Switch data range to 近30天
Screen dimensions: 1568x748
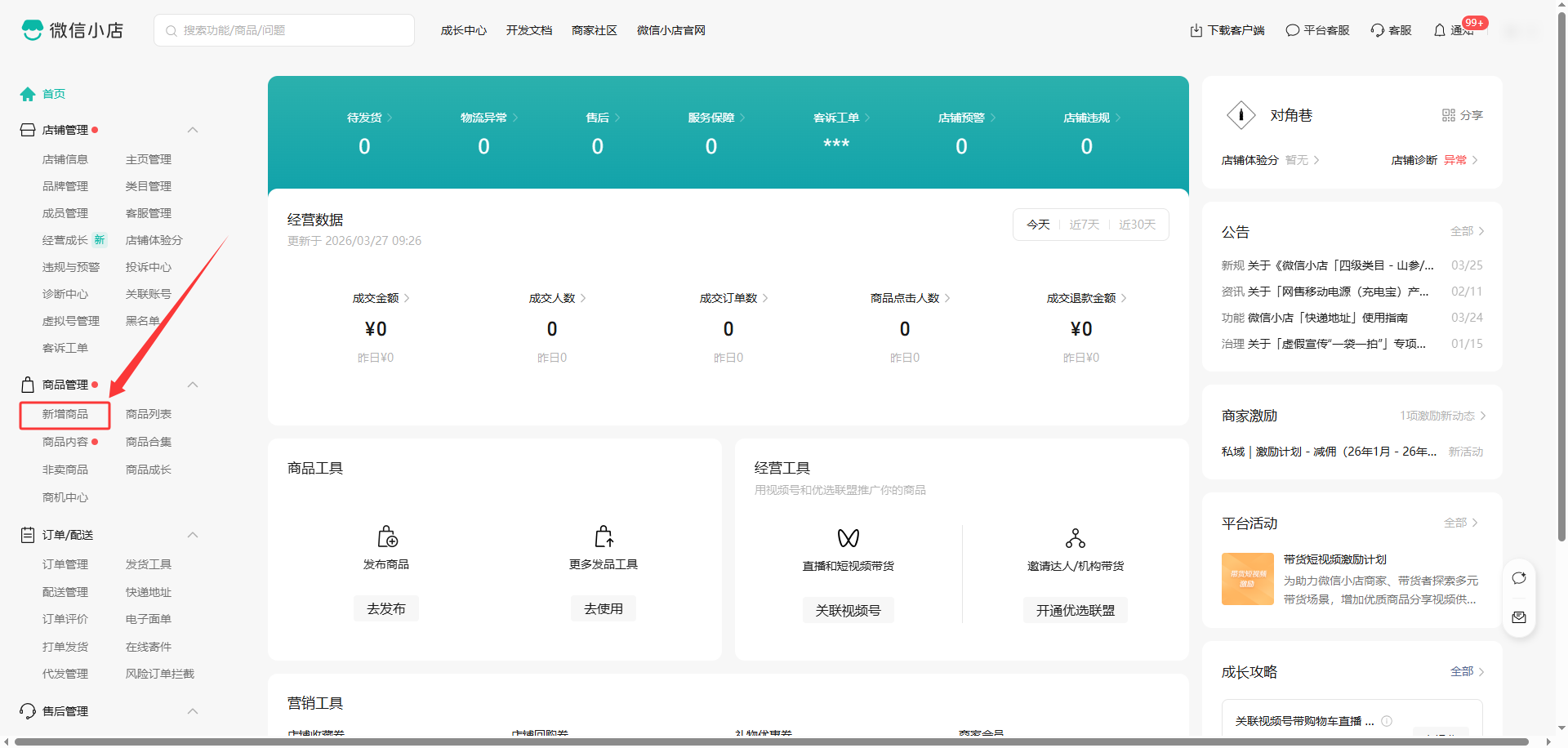1137,225
